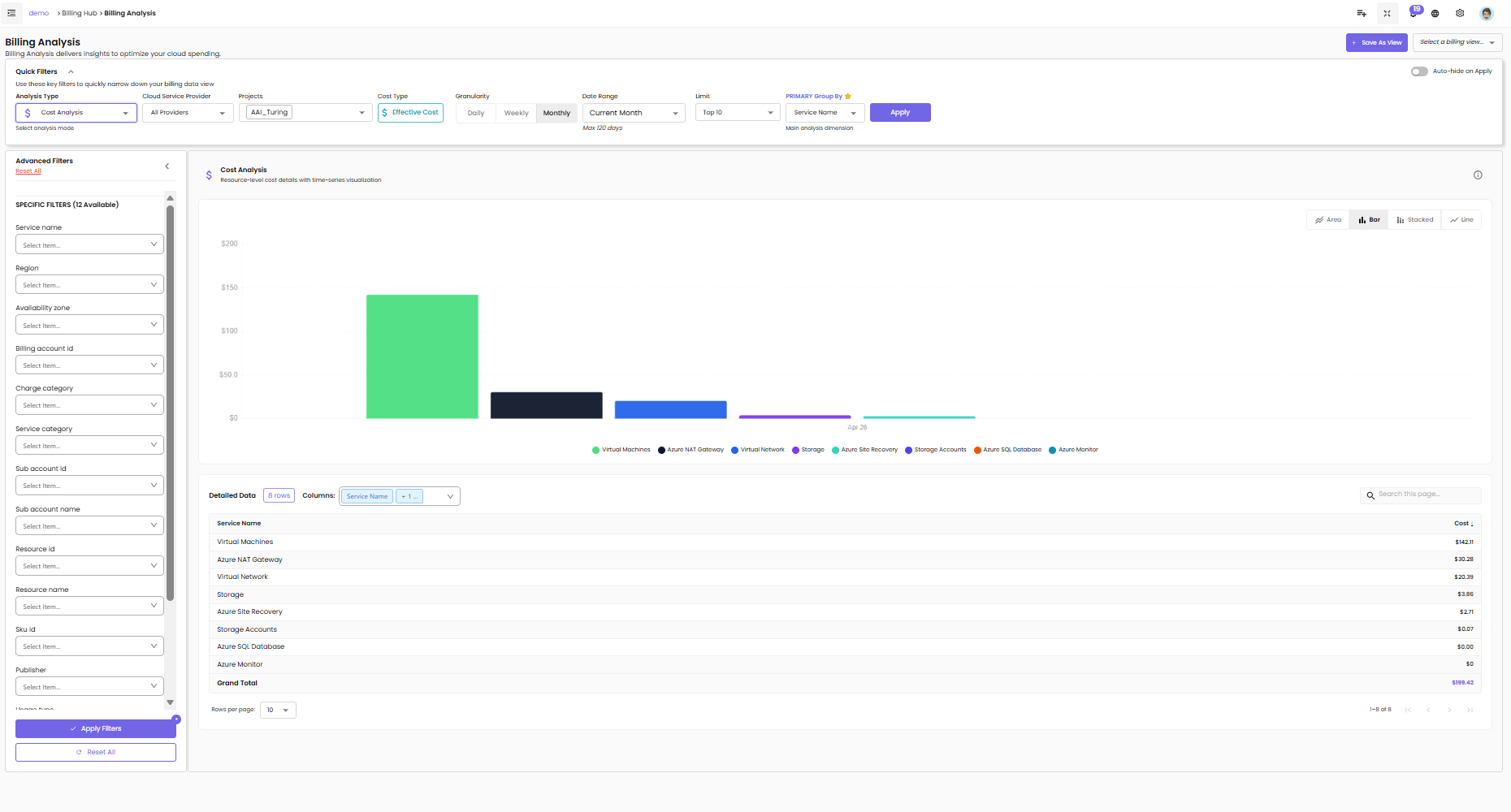Open the user avatar profile menu
This screenshot has height=812, width=1511.
pyautogui.click(x=1486, y=13)
